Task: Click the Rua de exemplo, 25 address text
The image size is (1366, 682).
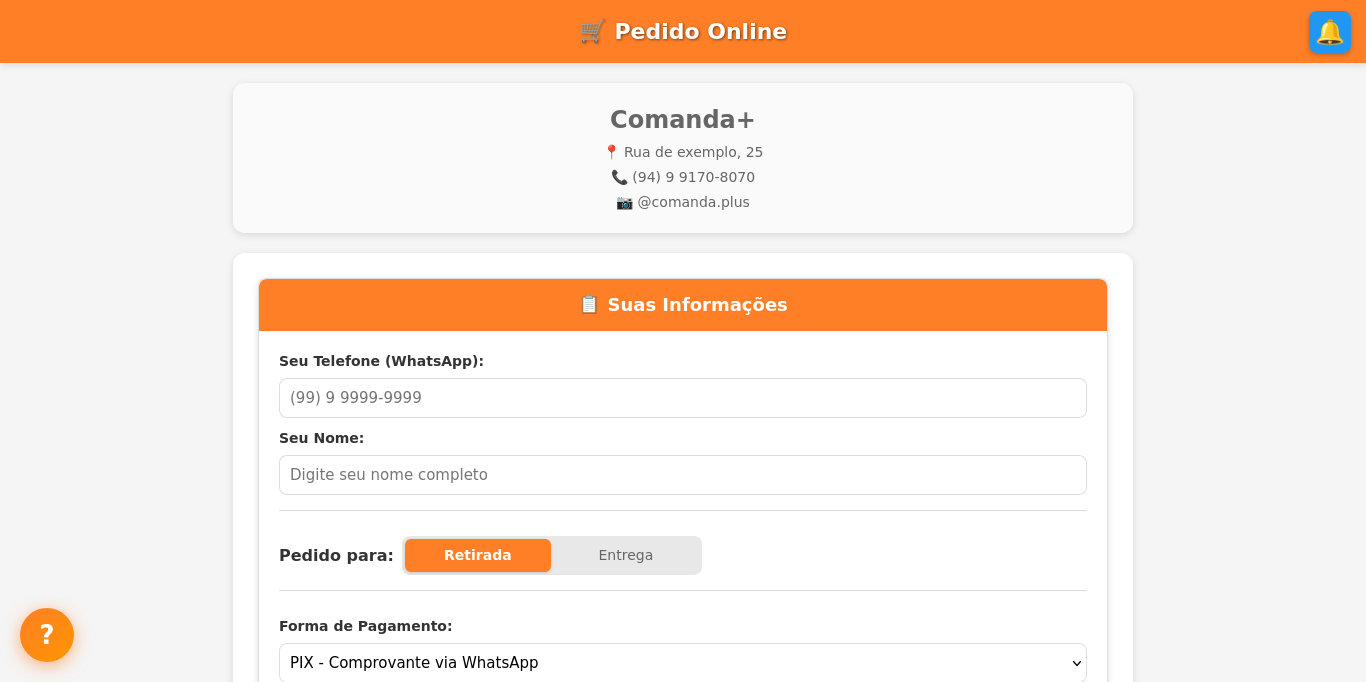Action: 693,151
